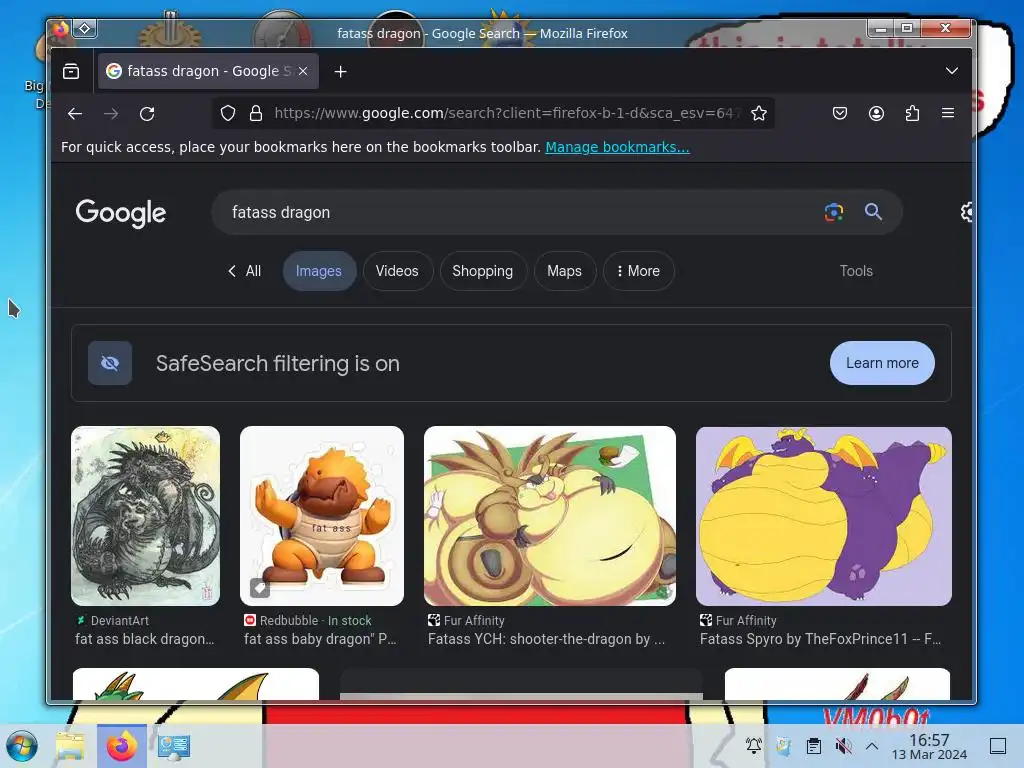
Task: Click the tracking protection shield icon
Action: pyautogui.click(x=227, y=114)
